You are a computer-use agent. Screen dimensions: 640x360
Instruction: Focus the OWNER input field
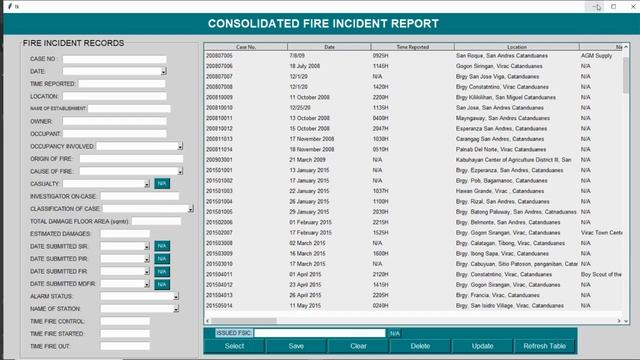pos(115,121)
